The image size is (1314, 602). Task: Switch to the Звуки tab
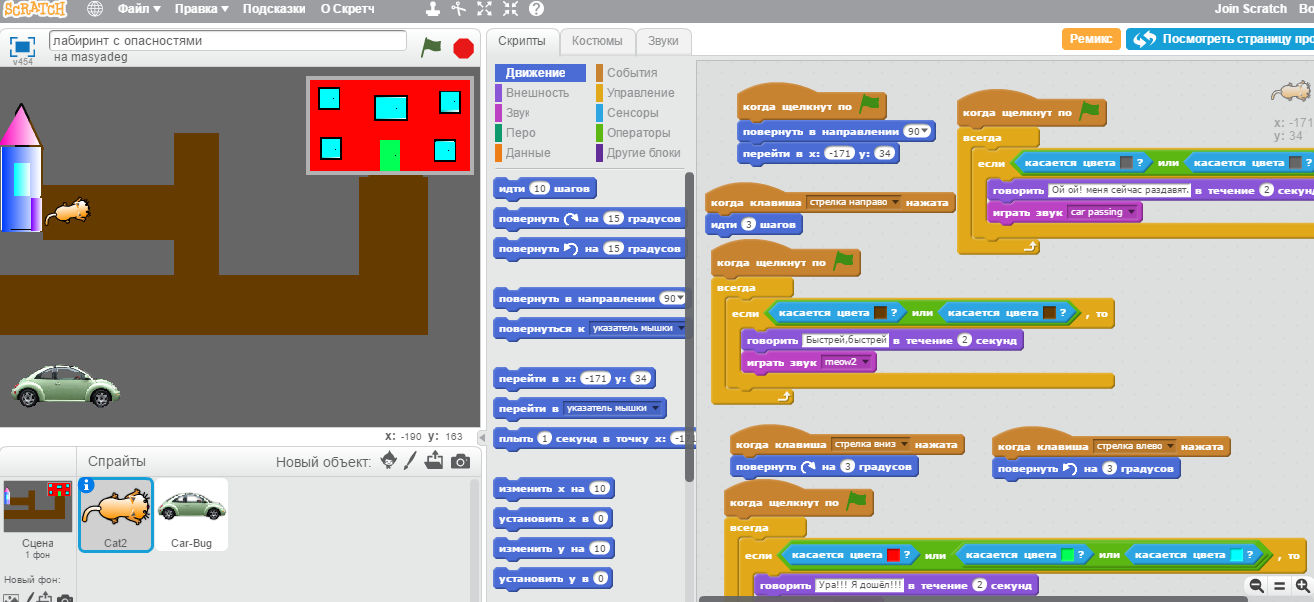663,41
